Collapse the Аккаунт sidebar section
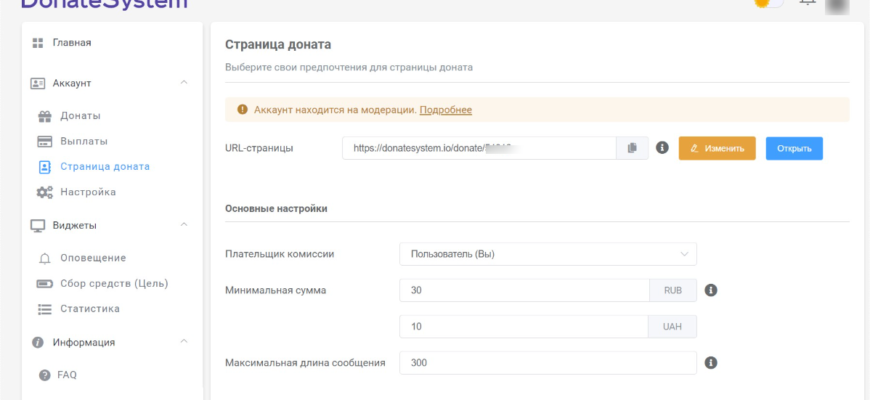 tap(184, 83)
